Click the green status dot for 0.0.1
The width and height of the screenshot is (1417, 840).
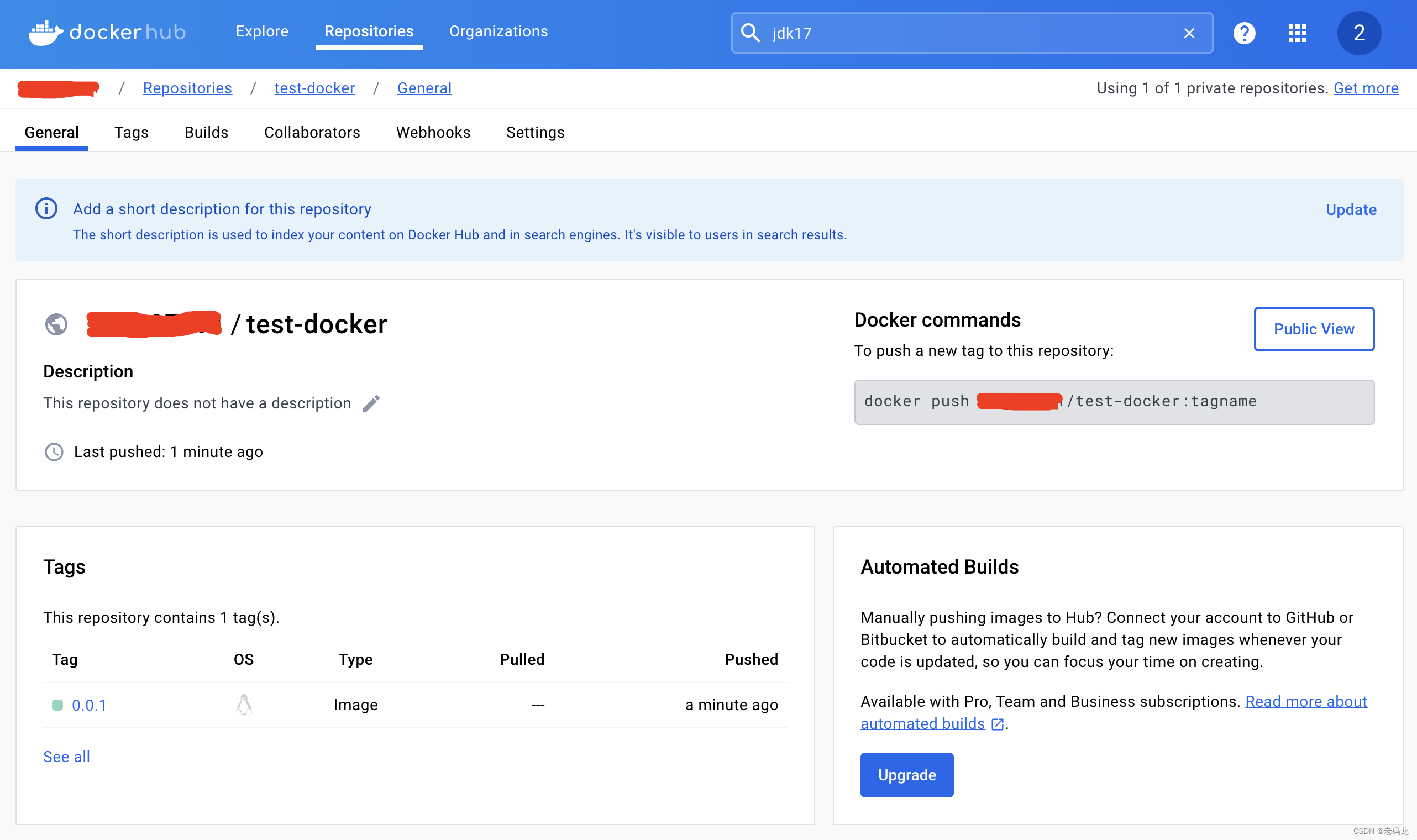(57, 705)
